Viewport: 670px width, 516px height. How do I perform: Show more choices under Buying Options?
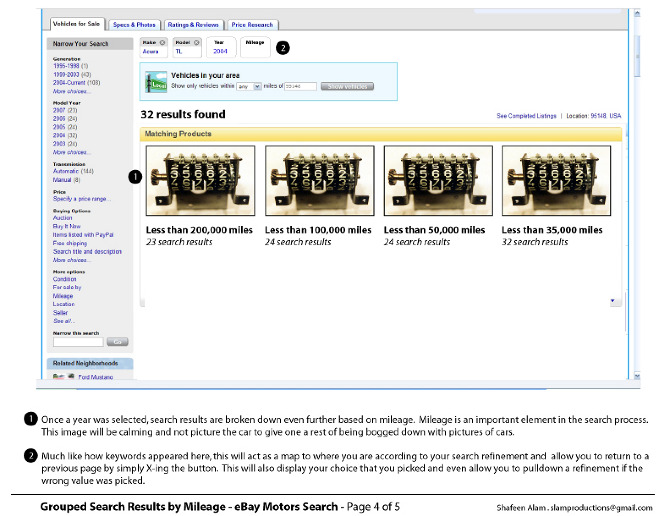72,260
